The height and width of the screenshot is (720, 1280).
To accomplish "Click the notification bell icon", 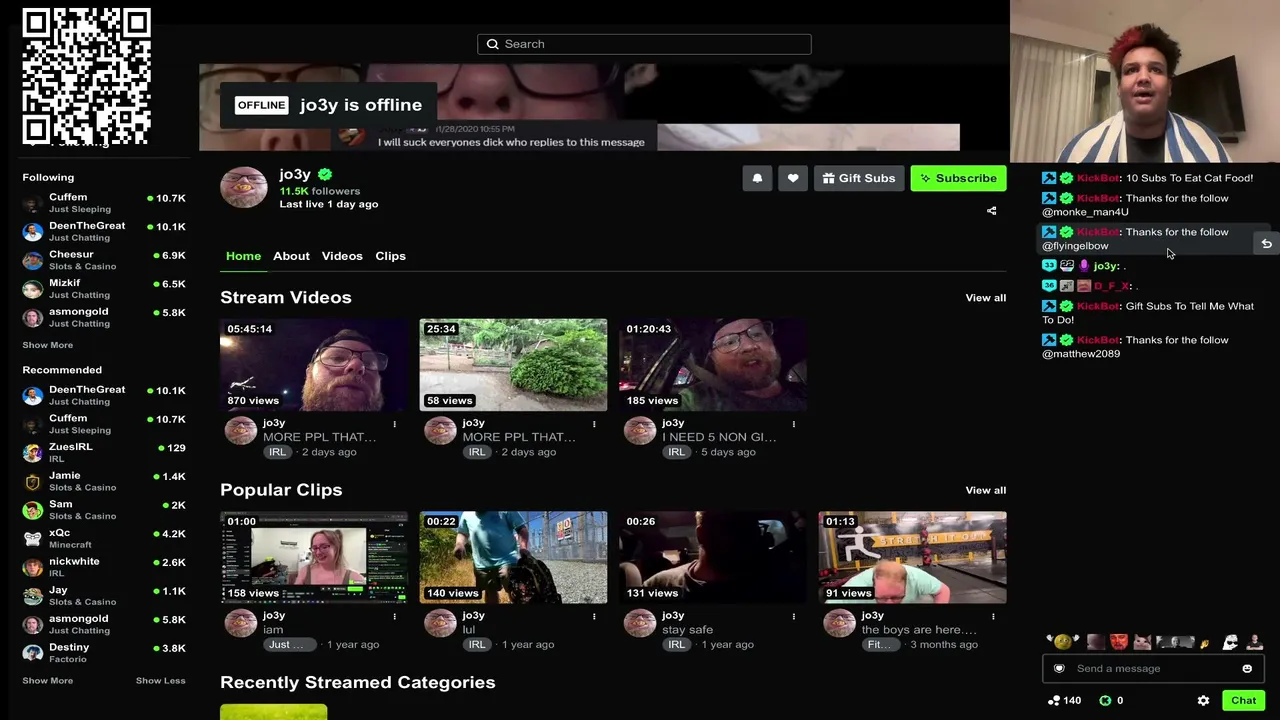I will point(757,178).
